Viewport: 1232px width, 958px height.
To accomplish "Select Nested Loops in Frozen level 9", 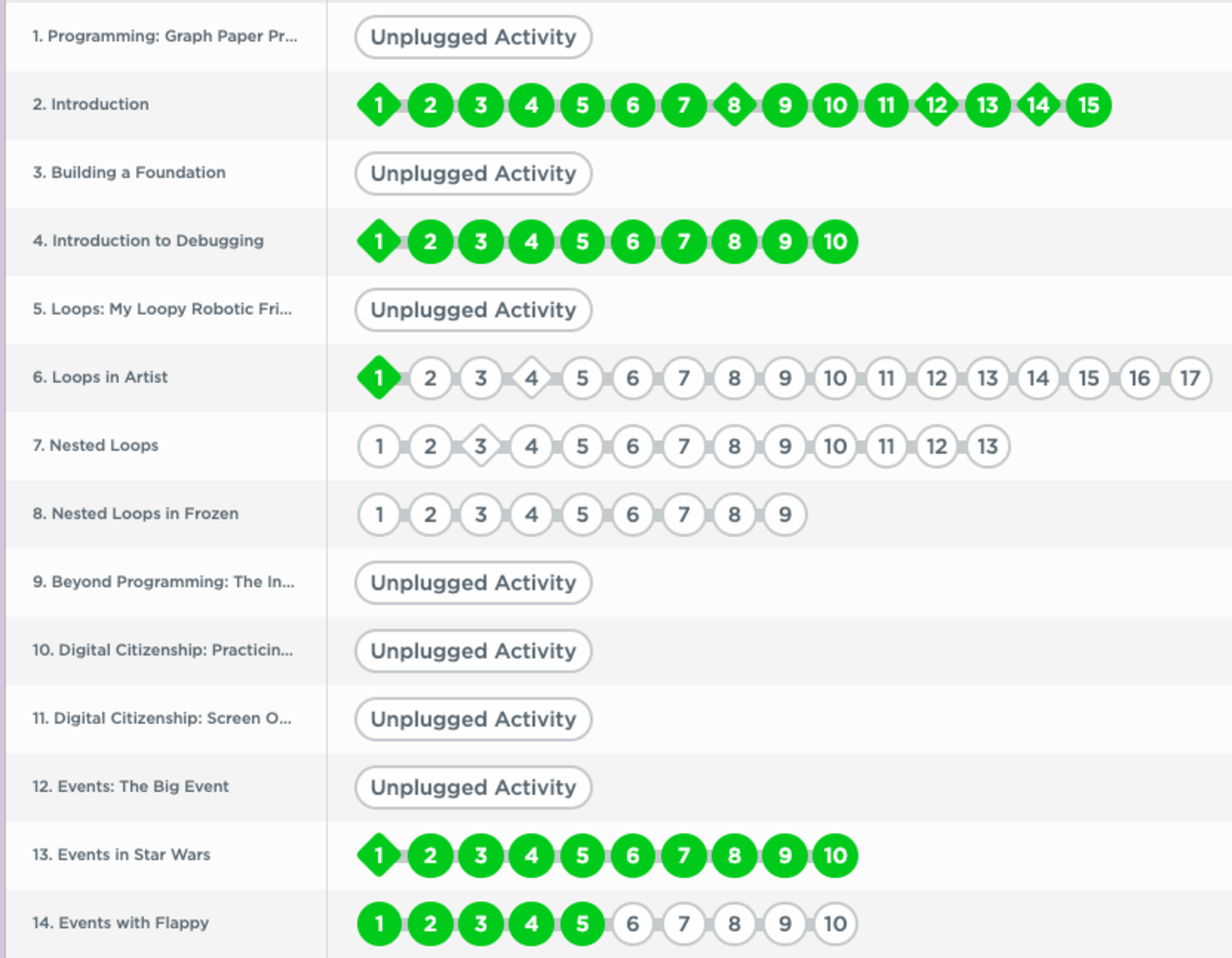I will coord(784,515).
